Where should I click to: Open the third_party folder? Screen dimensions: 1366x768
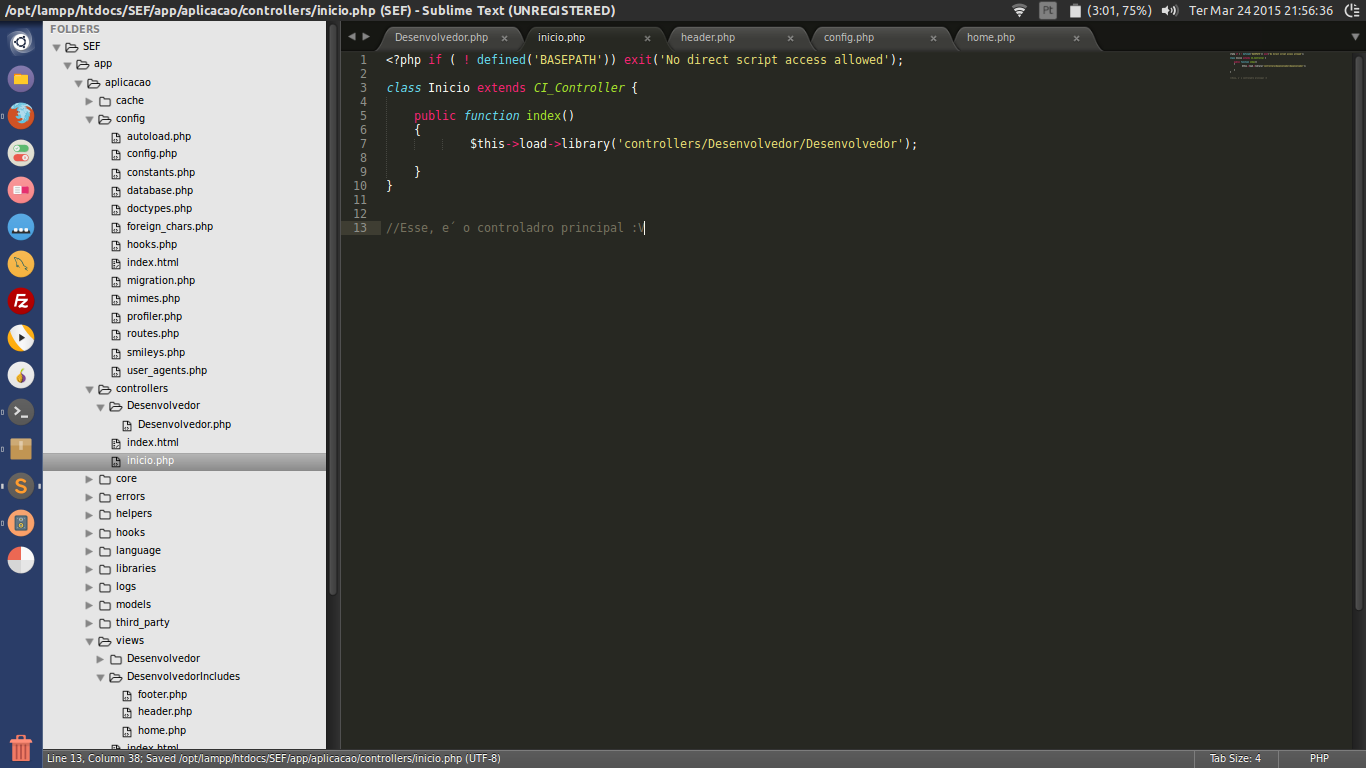coord(142,622)
